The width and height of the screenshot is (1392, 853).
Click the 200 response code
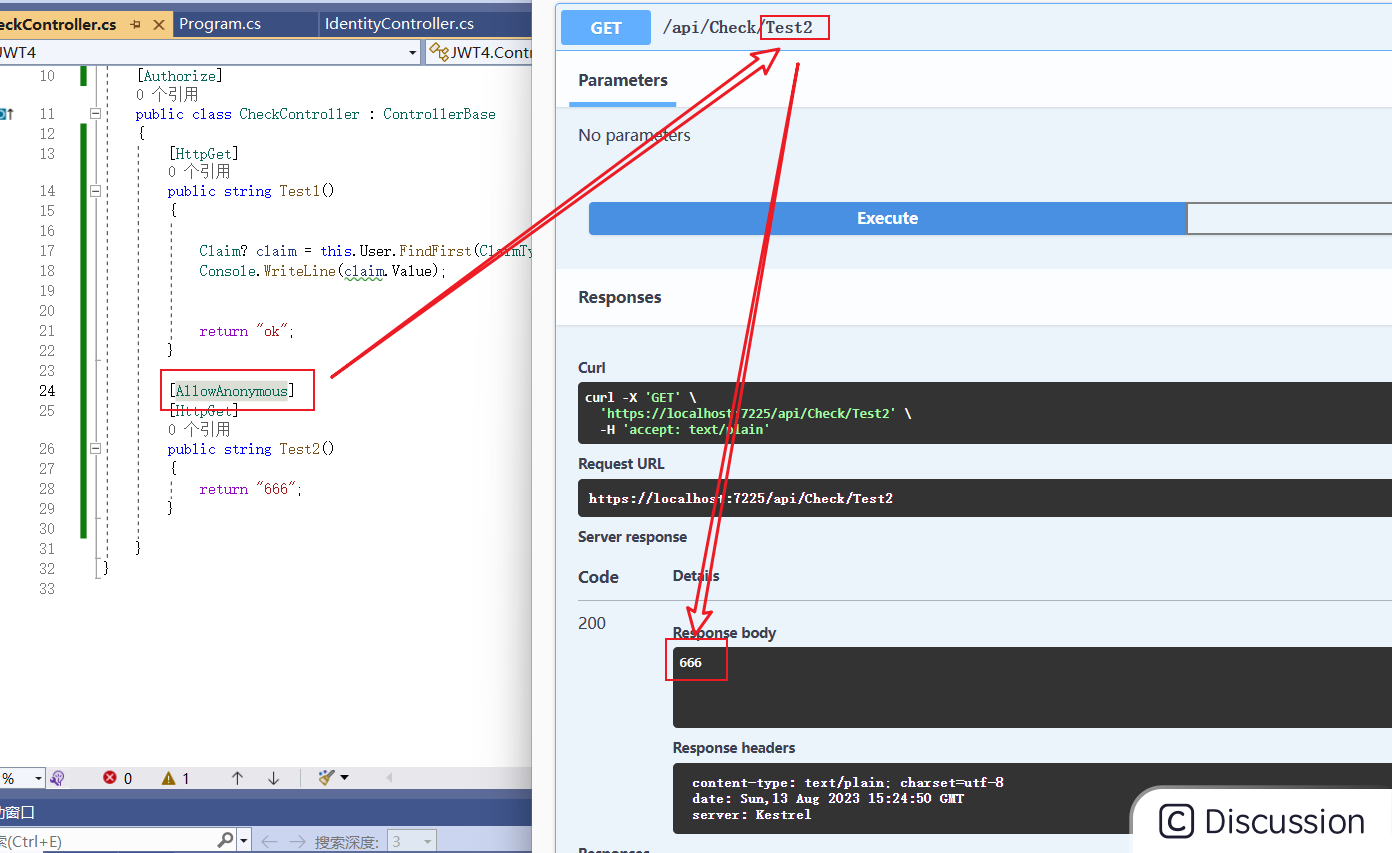click(592, 623)
